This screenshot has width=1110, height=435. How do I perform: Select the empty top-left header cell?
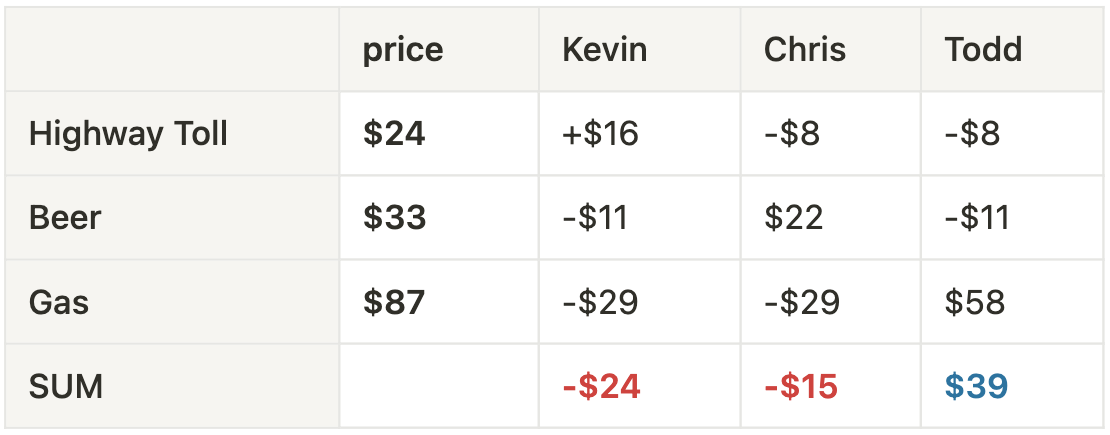(x=172, y=50)
